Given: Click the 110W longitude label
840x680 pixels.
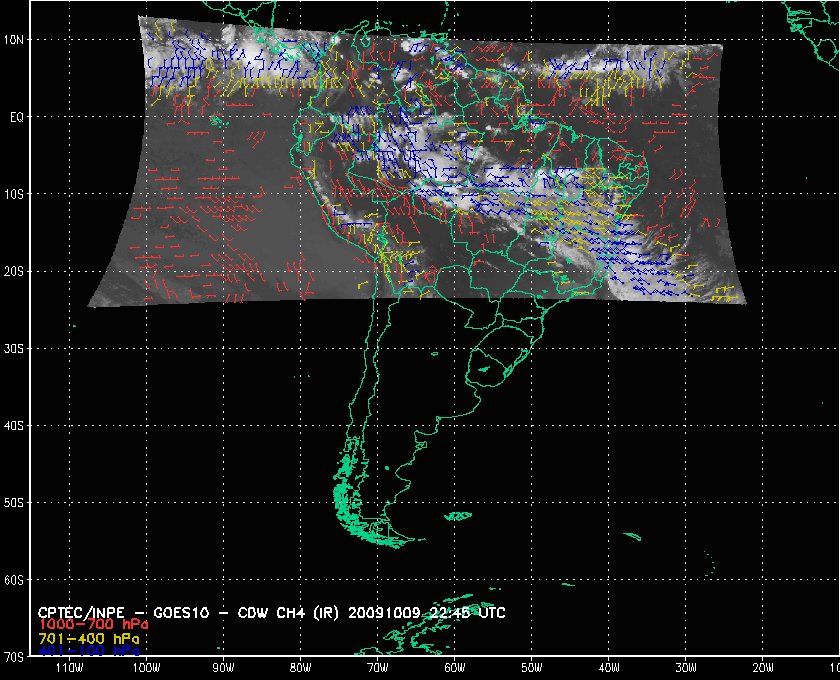Looking at the screenshot, I should pos(69,667).
